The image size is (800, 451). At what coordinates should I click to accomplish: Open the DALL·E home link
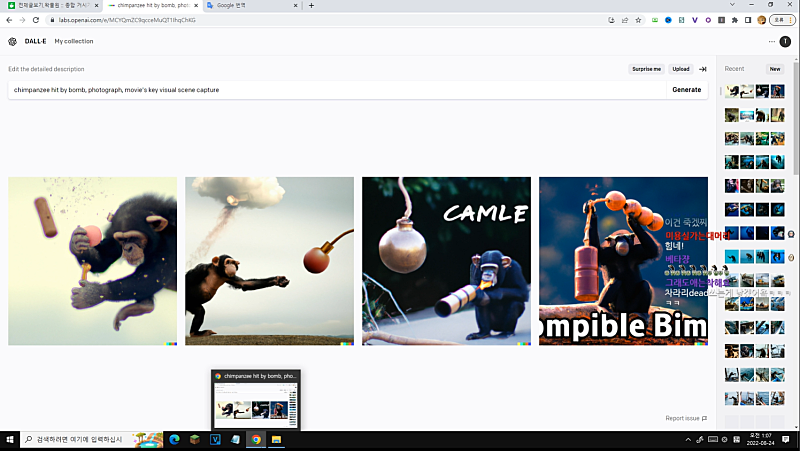[35, 41]
